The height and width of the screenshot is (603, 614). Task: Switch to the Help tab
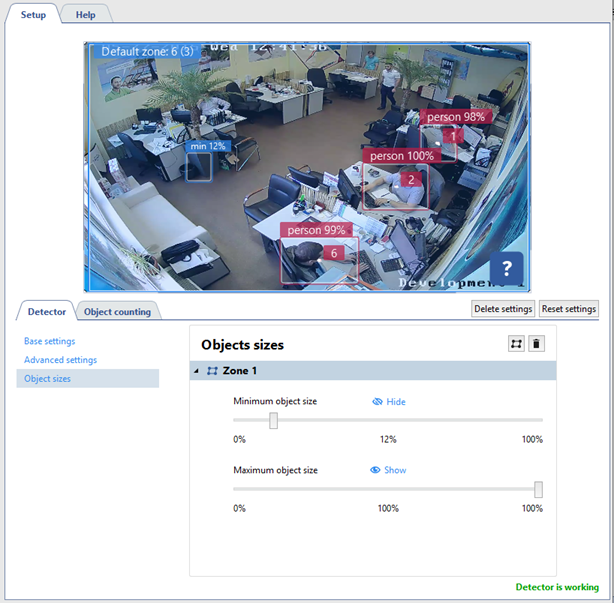tap(86, 15)
